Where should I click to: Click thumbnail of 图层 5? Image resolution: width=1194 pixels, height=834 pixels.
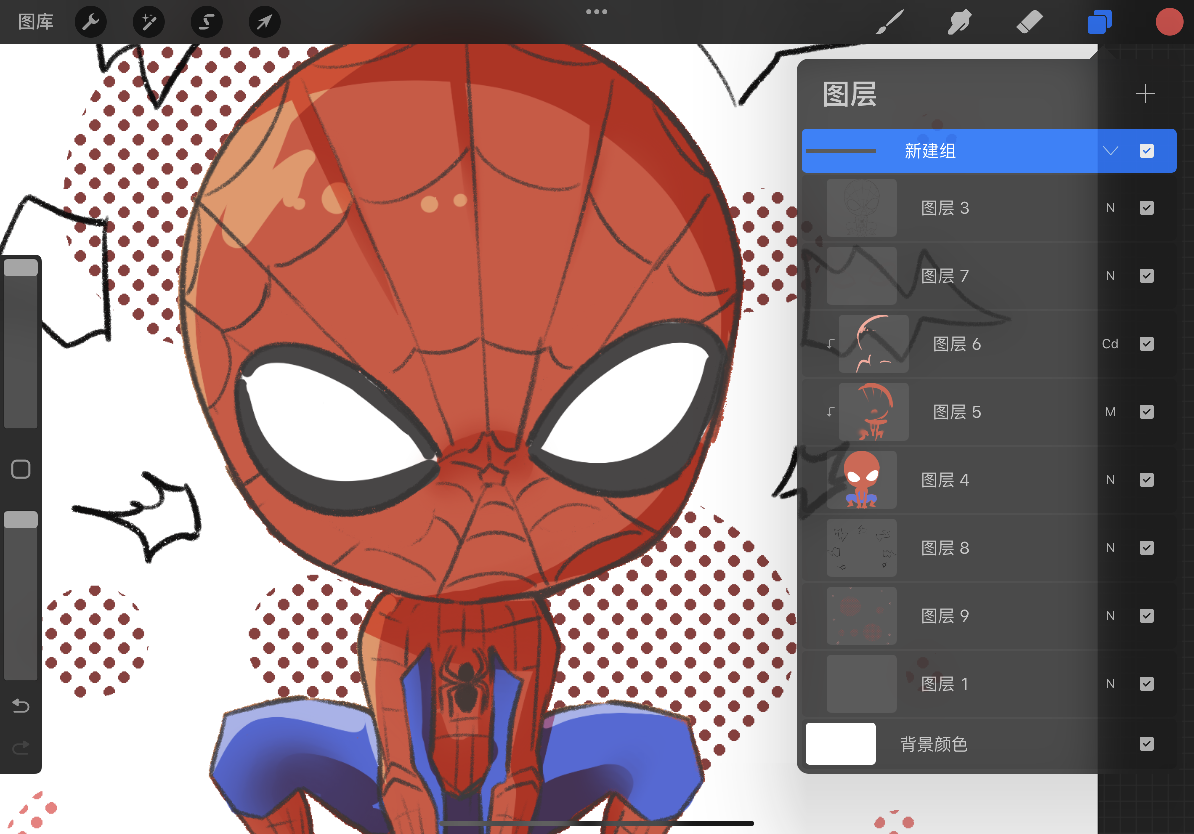click(873, 412)
